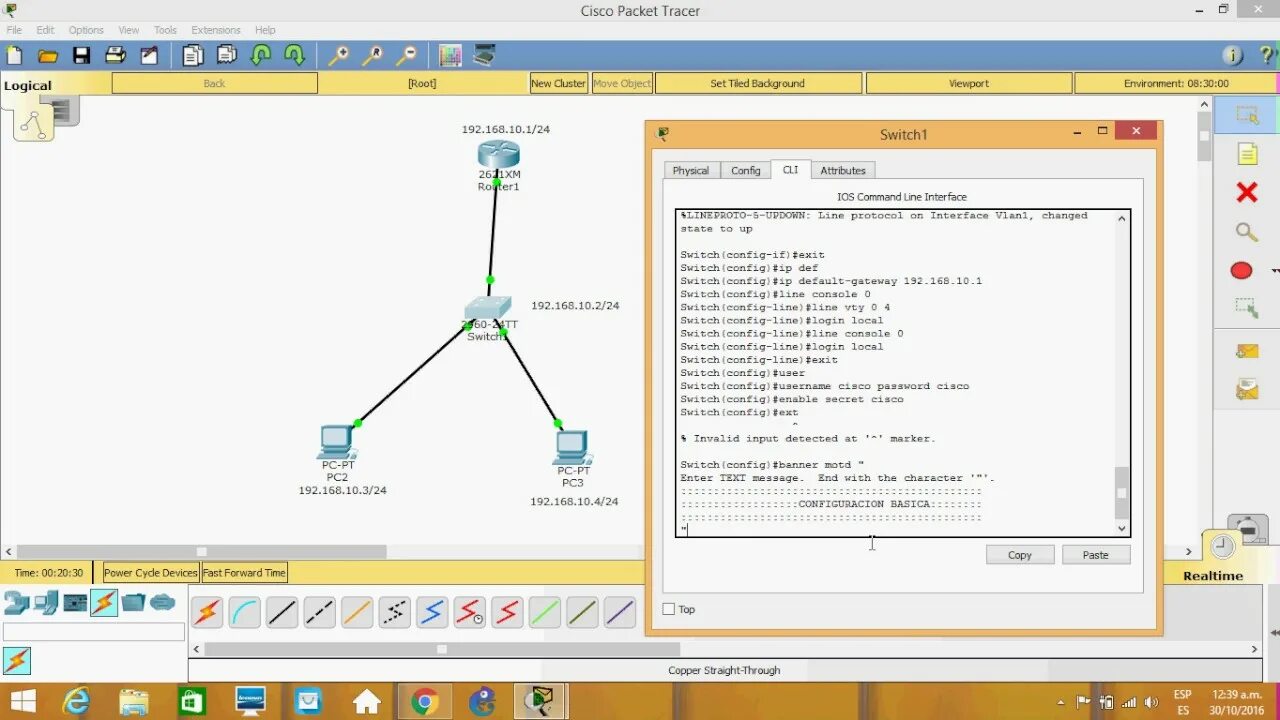Click the Add Complex PDU envelope icon
The height and width of the screenshot is (720, 1280).
[x=1247, y=389]
